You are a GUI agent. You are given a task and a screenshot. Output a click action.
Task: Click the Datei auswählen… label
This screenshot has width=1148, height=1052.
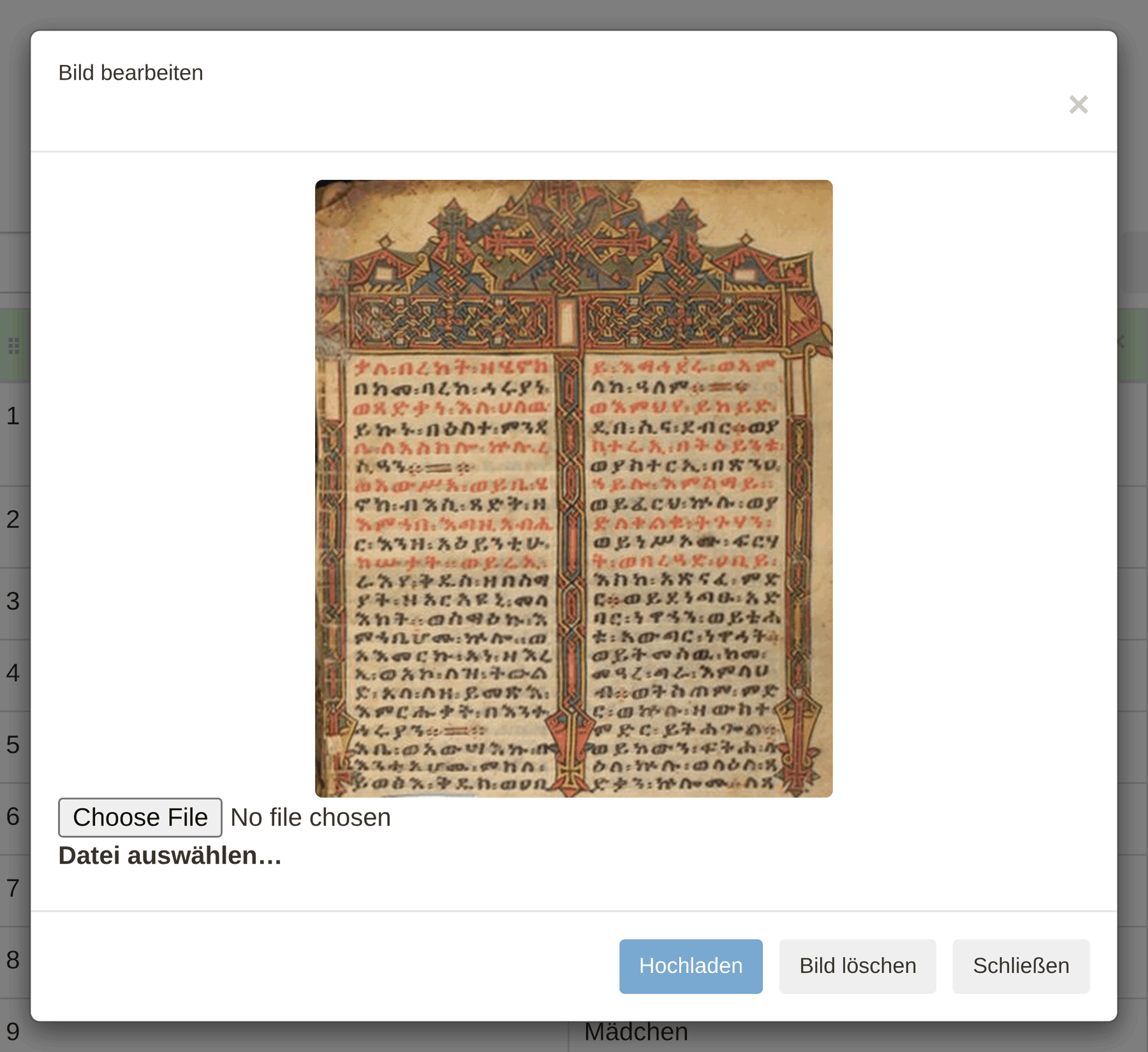[x=170, y=856]
